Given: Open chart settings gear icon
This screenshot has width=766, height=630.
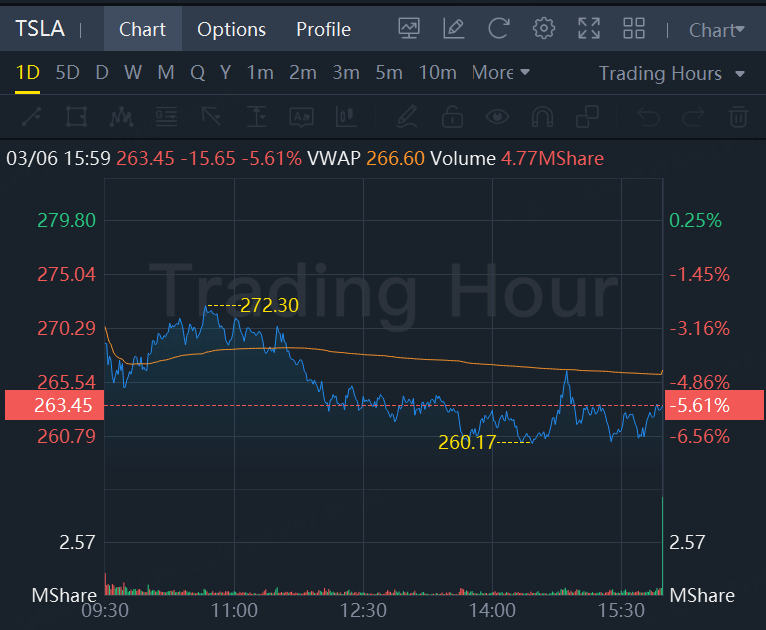Looking at the screenshot, I should pos(544,28).
